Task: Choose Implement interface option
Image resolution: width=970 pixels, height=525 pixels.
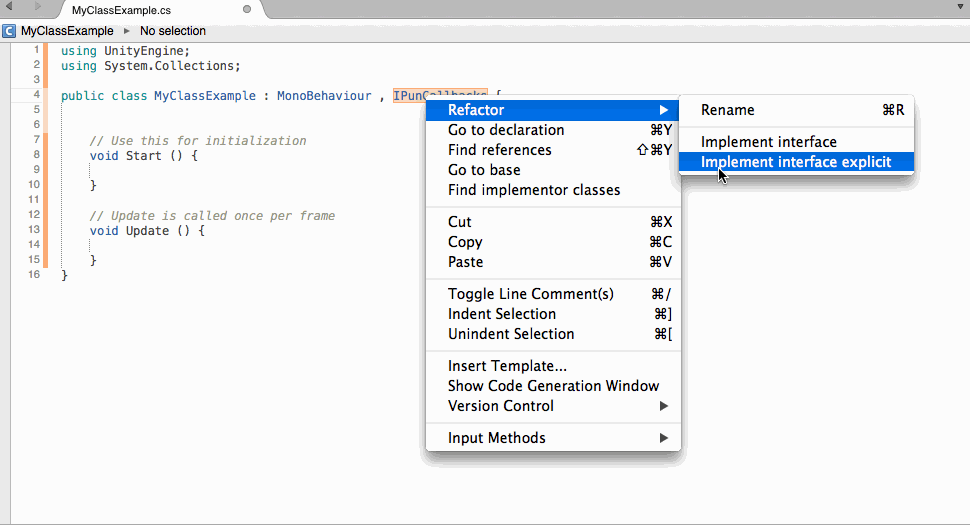Action: (x=797, y=142)
